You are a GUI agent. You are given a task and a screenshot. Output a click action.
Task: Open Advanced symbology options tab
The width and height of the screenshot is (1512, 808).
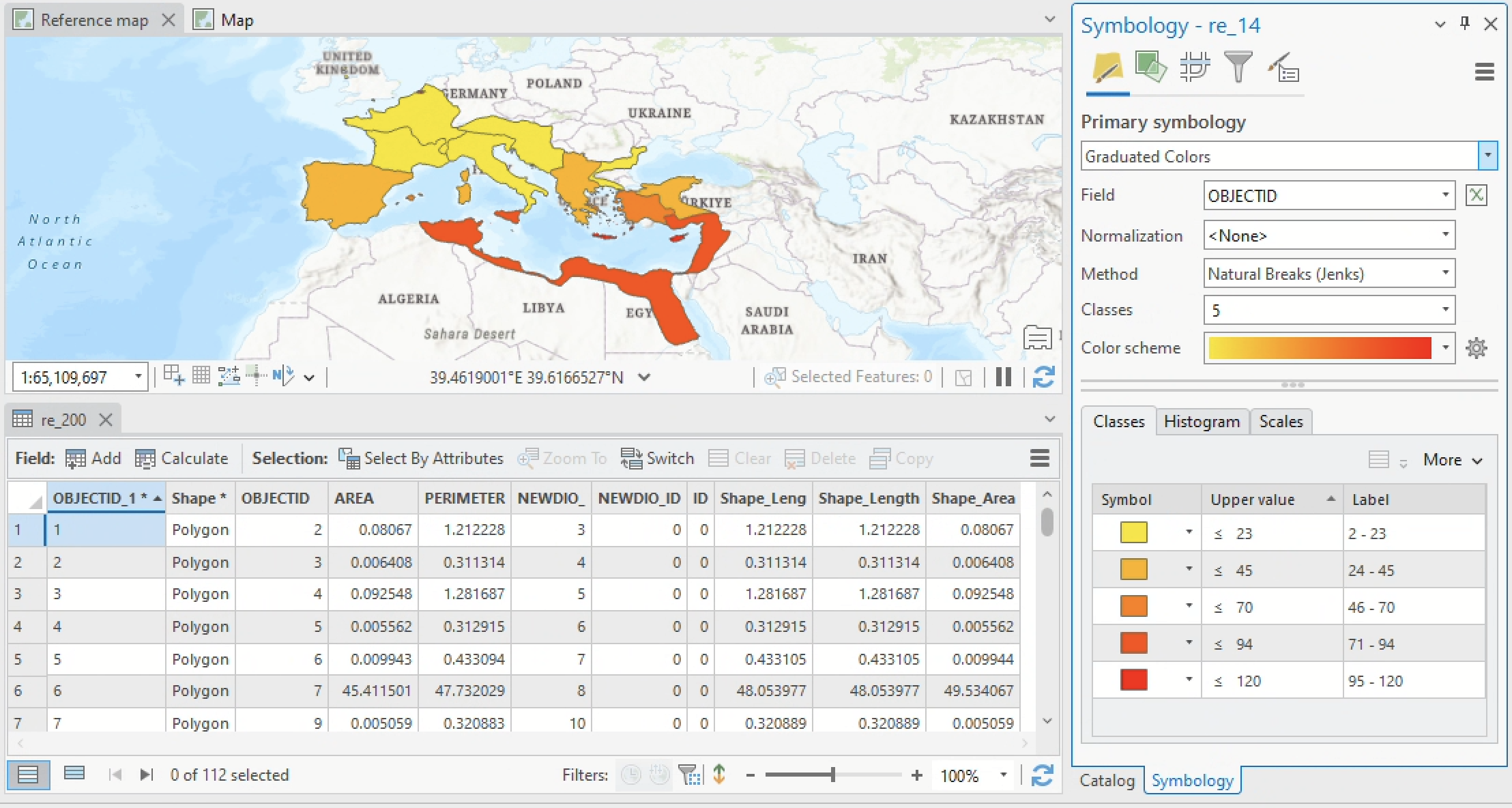click(1283, 68)
